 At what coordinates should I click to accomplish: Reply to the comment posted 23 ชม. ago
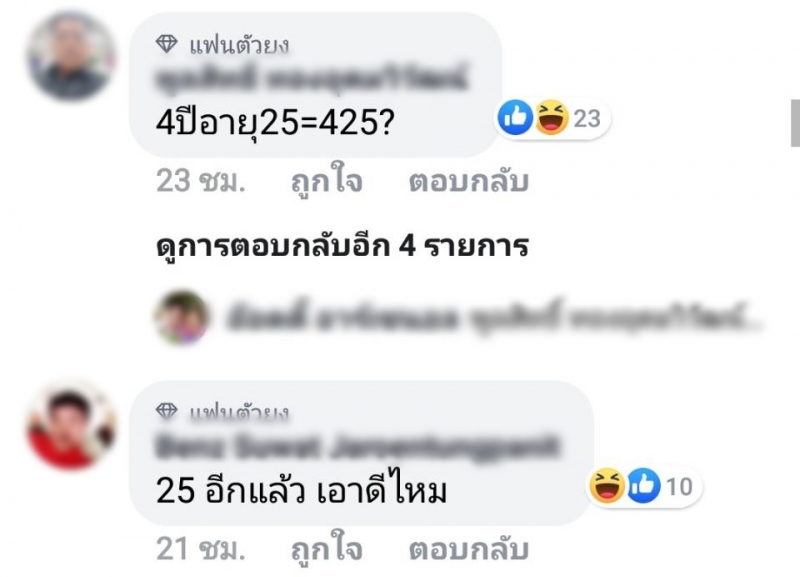tap(468, 181)
